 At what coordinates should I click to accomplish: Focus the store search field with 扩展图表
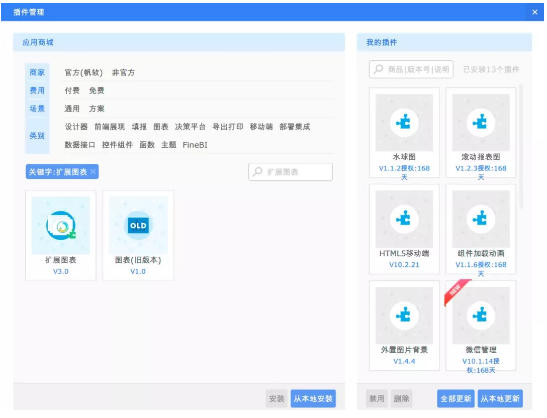point(290,172)
